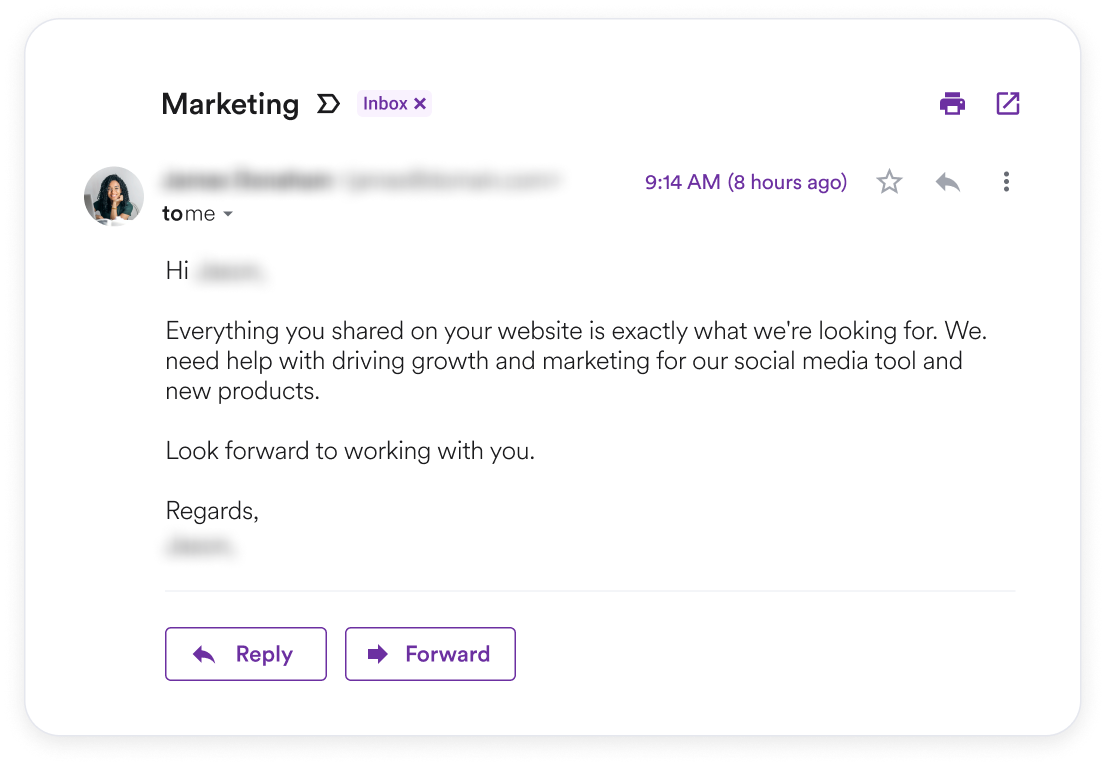Open the email in a new window
Viewport: 1106px width, 767px height.
[1008, 103]
